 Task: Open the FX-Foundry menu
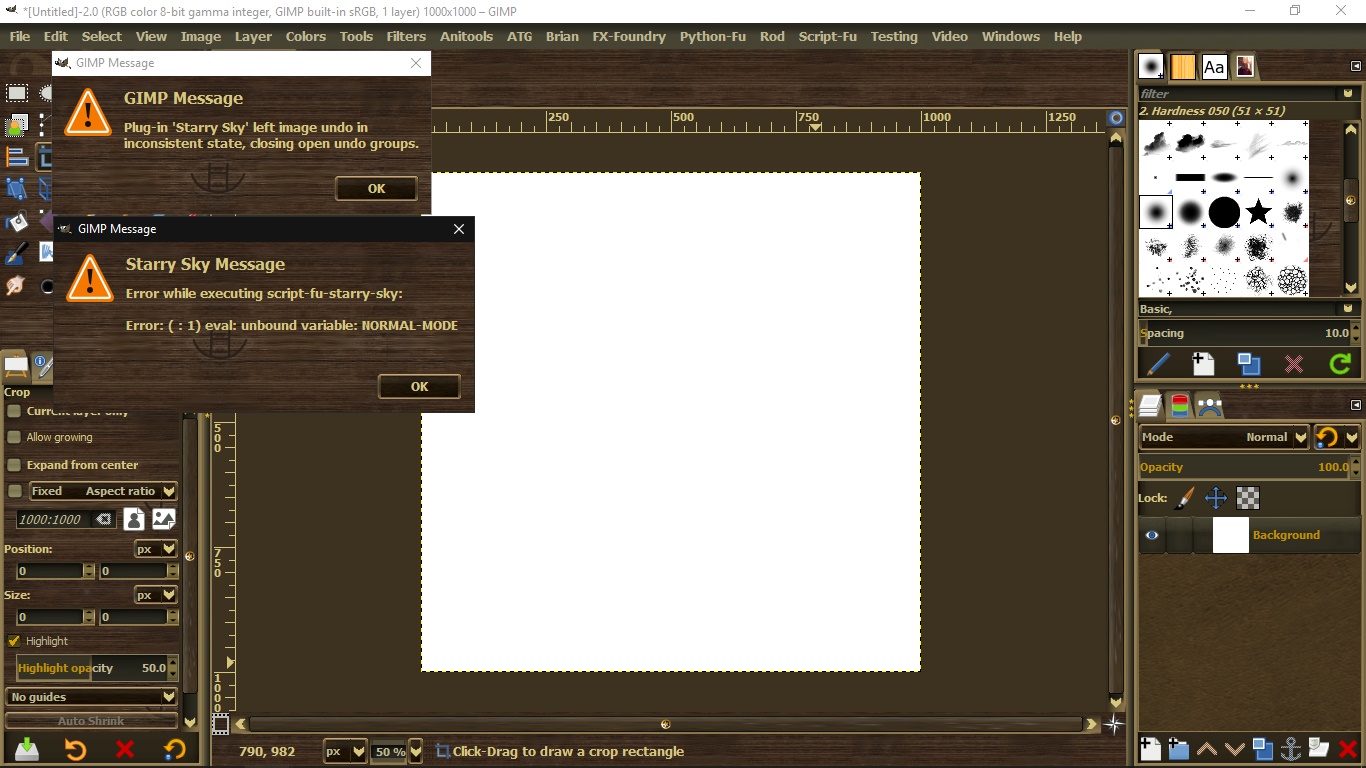click(x=629, y=36)
